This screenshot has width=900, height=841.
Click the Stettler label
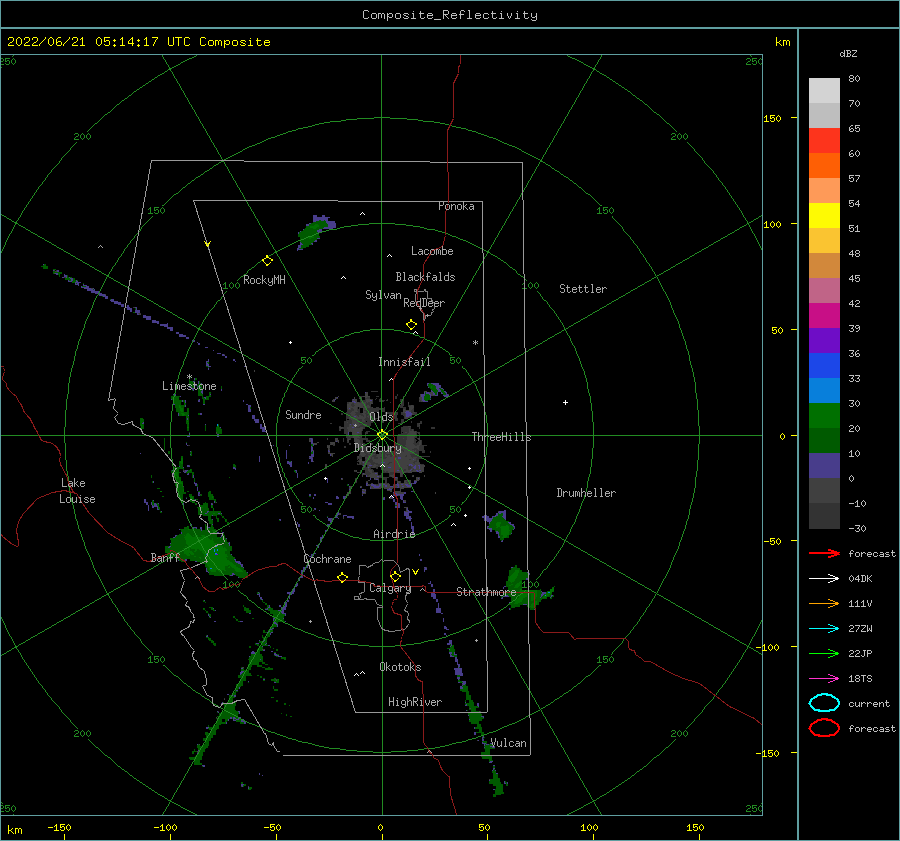[583, 289]
